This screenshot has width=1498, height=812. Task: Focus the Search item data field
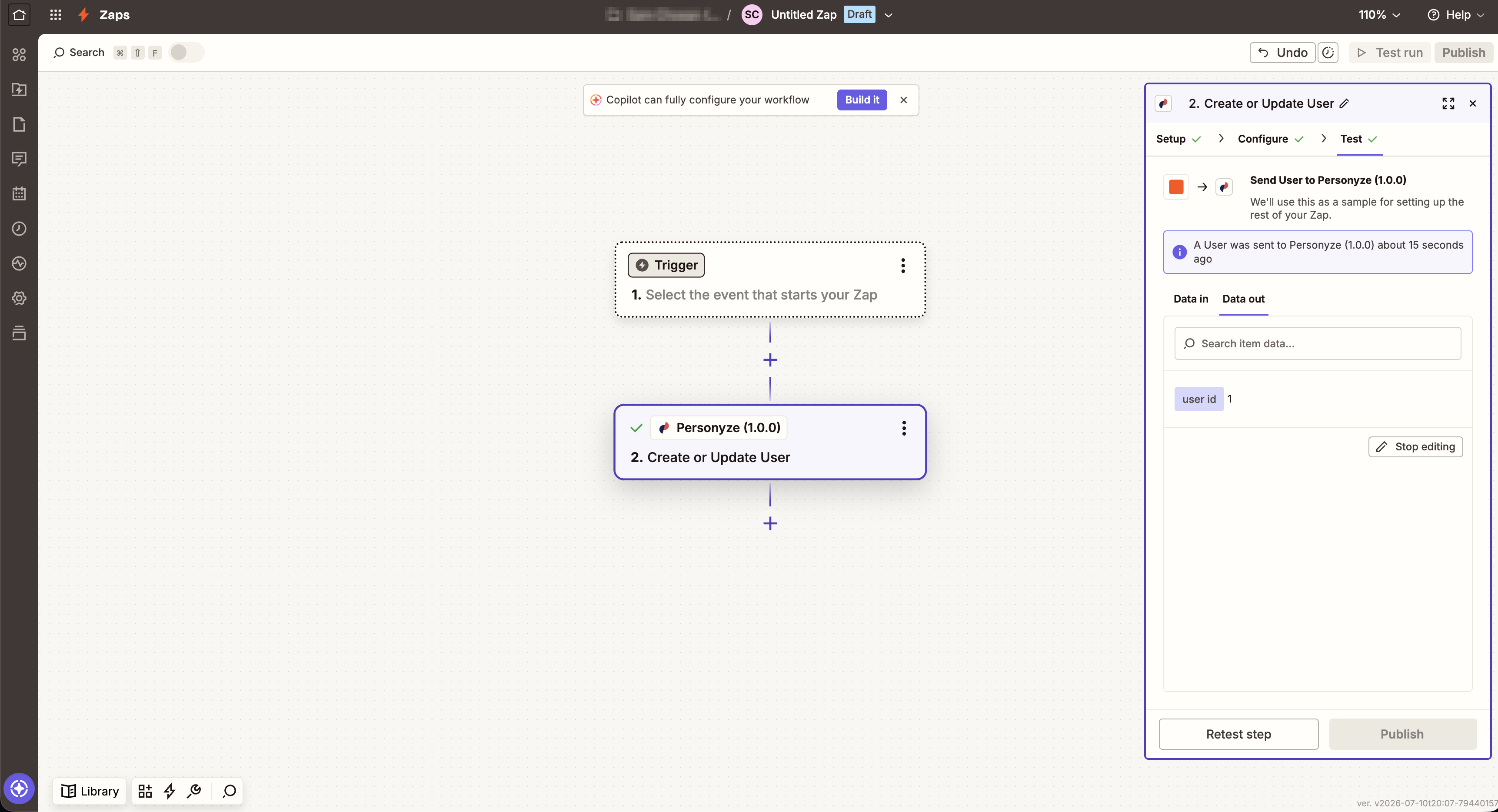click(x=1317, y=344)
